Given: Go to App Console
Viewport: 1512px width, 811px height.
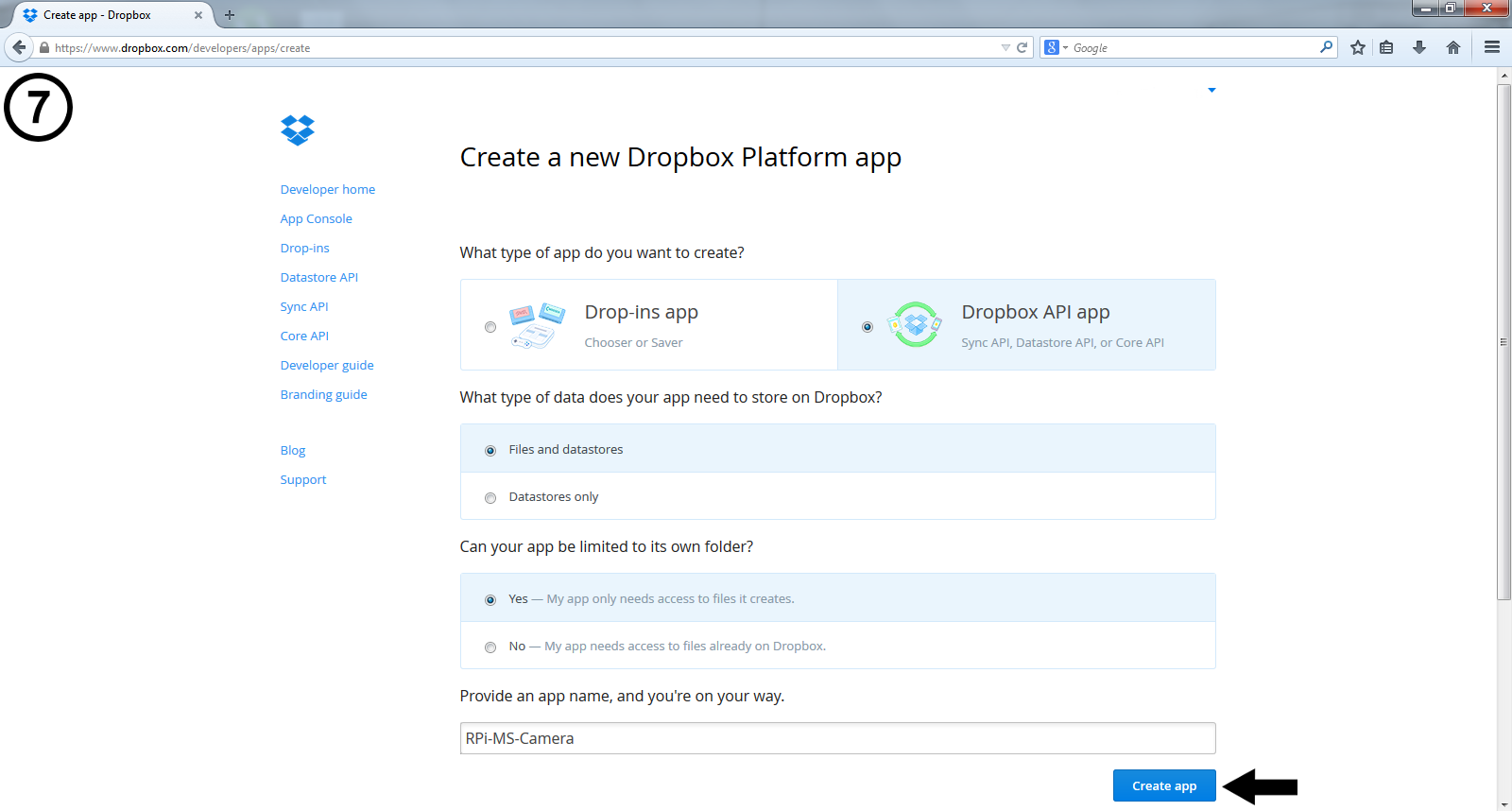Looking at the screenshot, I should (316, 218).
